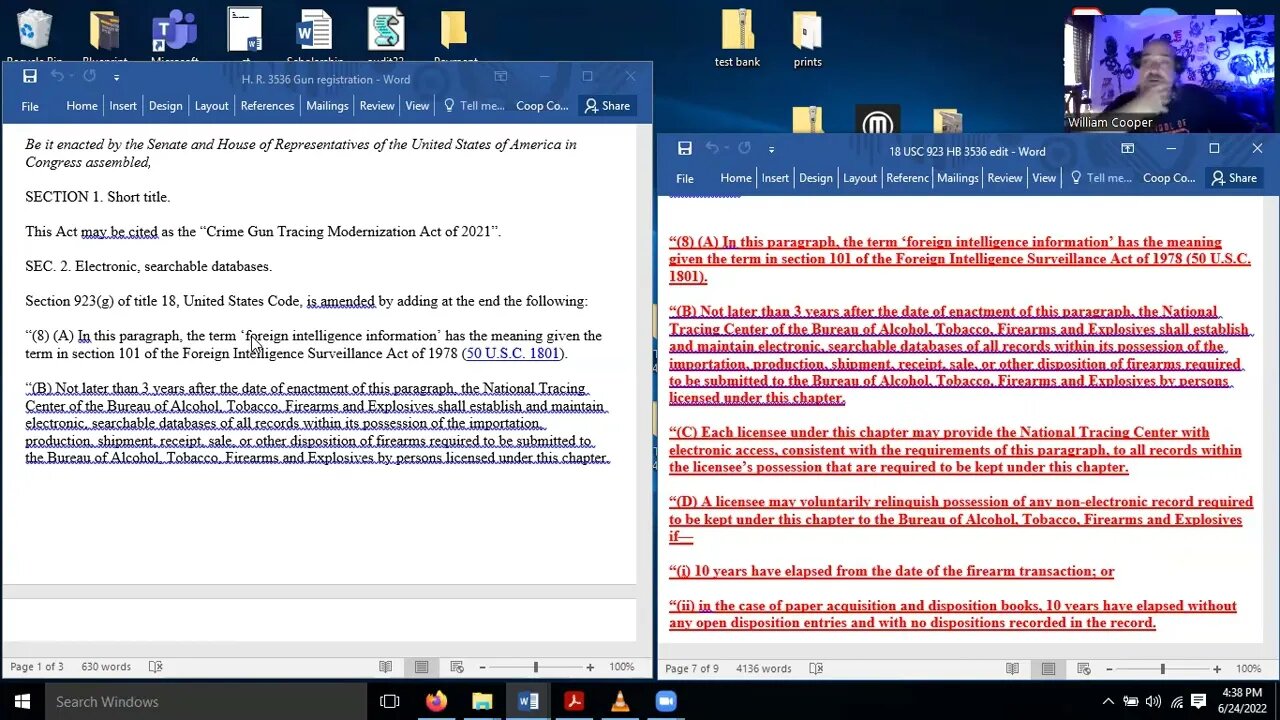Open Task View on the taskbar
This screenshot has width=1280, height=720.
tap(390, 702)
